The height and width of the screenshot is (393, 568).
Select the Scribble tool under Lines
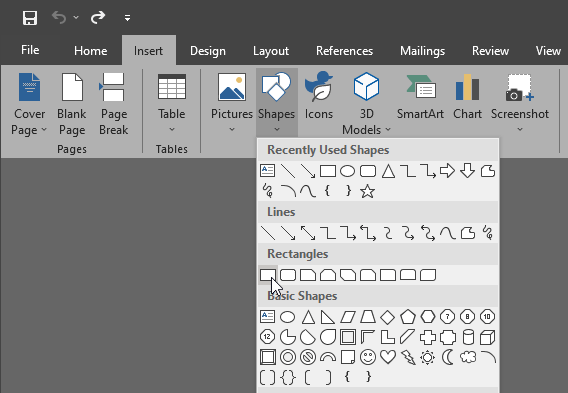[x=488, y=233]
